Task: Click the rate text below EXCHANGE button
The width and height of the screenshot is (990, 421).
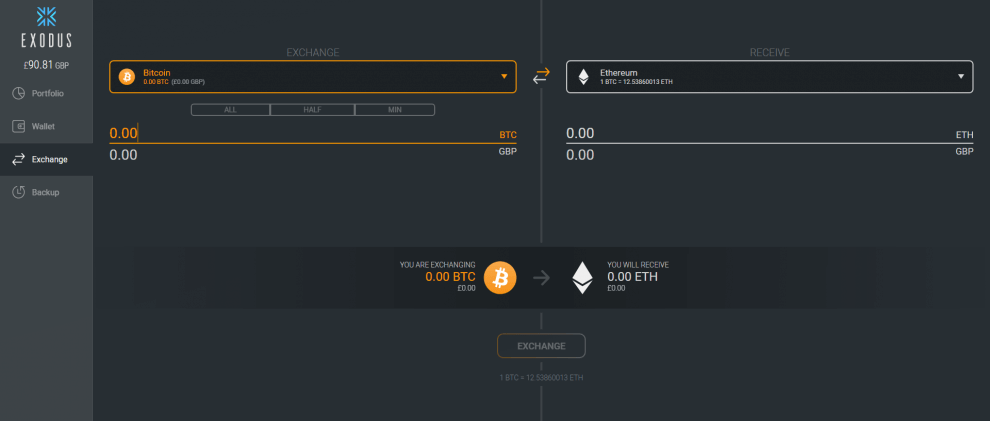Action: coord(541,377)
